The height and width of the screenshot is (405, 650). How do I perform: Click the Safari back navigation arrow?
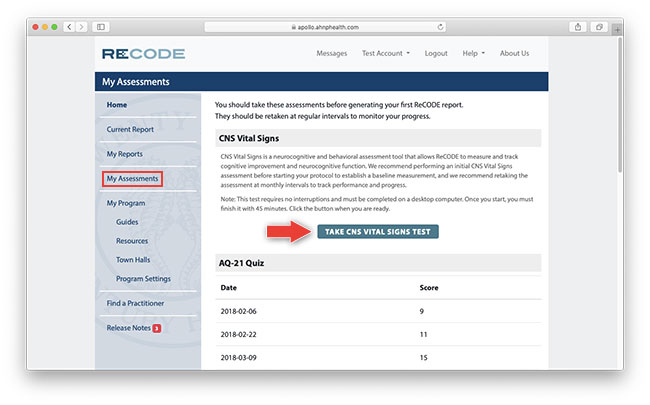(x=69, y=26)
